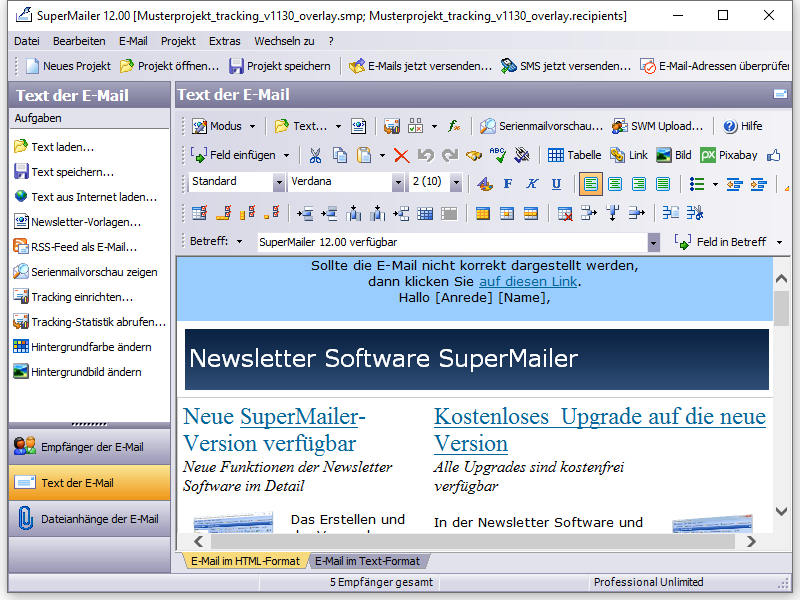Viewport: 800px width, 600px height.
Task: Open the font size 2 (10) dropdown
Action: point(456,182)
